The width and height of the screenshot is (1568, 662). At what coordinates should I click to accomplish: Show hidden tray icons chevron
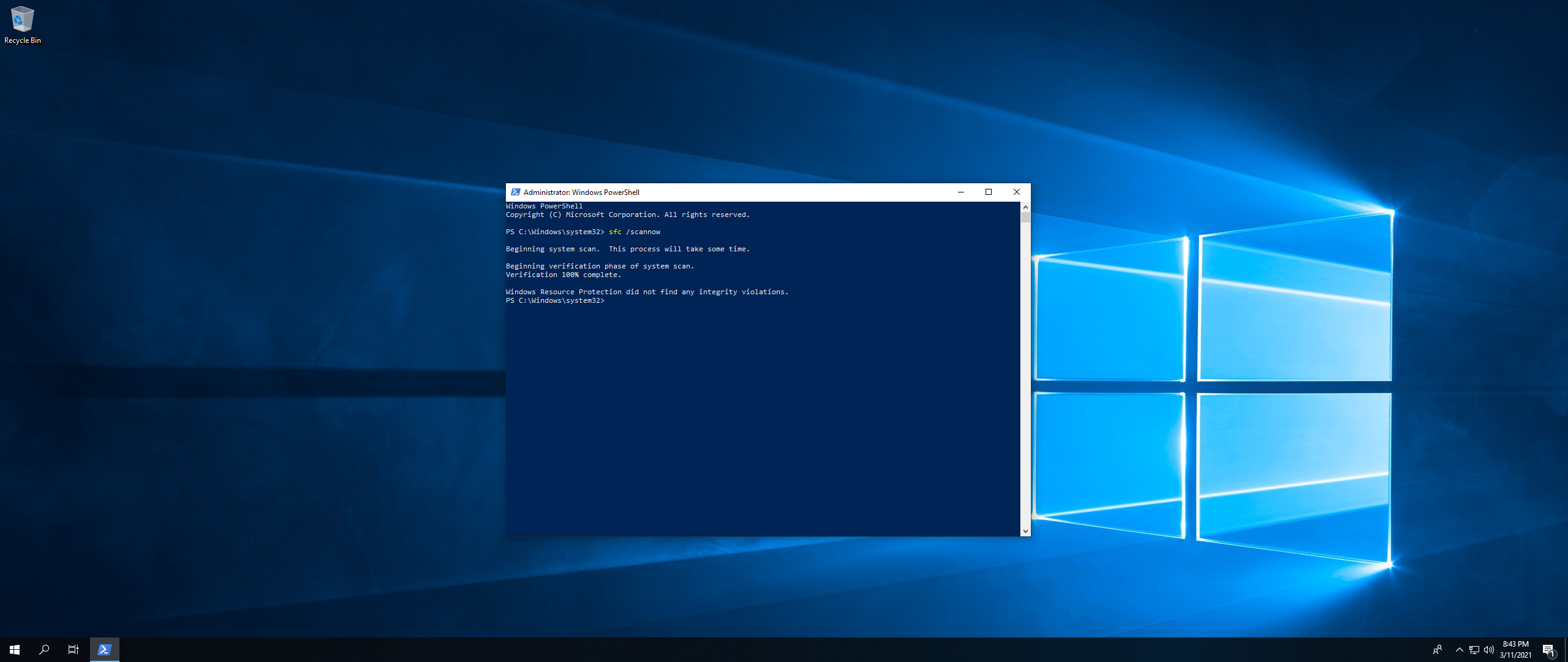coord(1460,650)
